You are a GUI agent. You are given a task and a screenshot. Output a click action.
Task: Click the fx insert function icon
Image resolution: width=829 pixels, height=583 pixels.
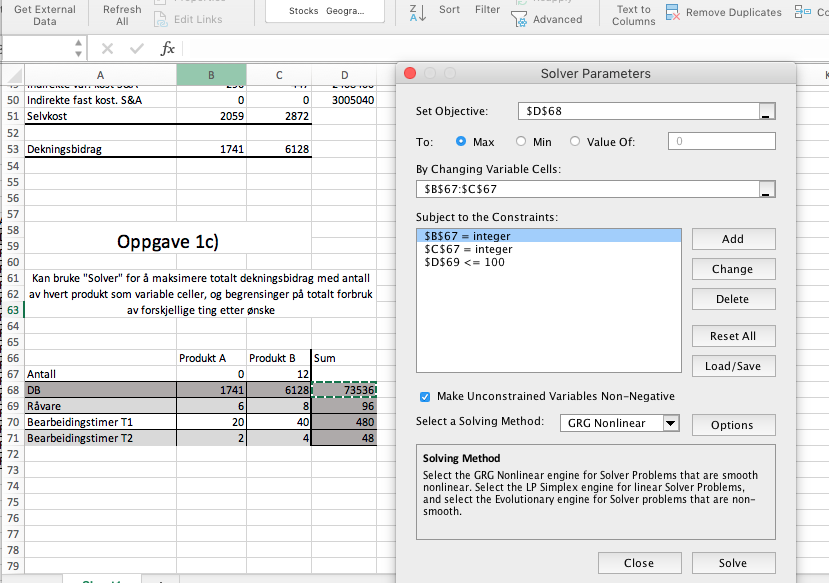(x=168, y=49)
